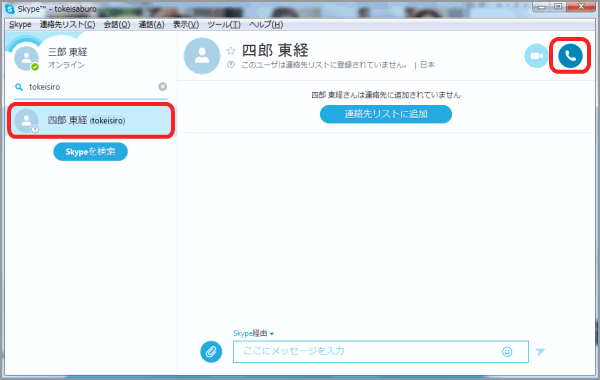Viewport: 600px width, 380px height.
Task: Select the 四郎 東経 (tokeisiro) search result
Action: click(x=91, y=121)
